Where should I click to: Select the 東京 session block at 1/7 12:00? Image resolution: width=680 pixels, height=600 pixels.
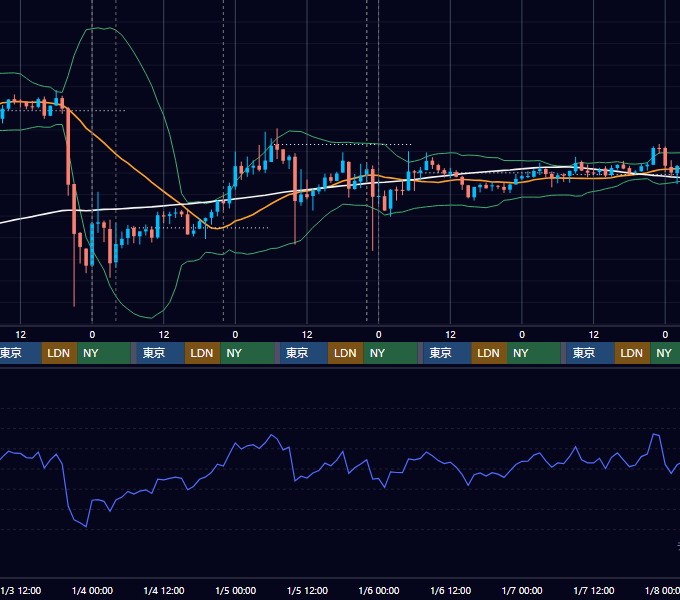pyautogui.click(x=591, y=353)
